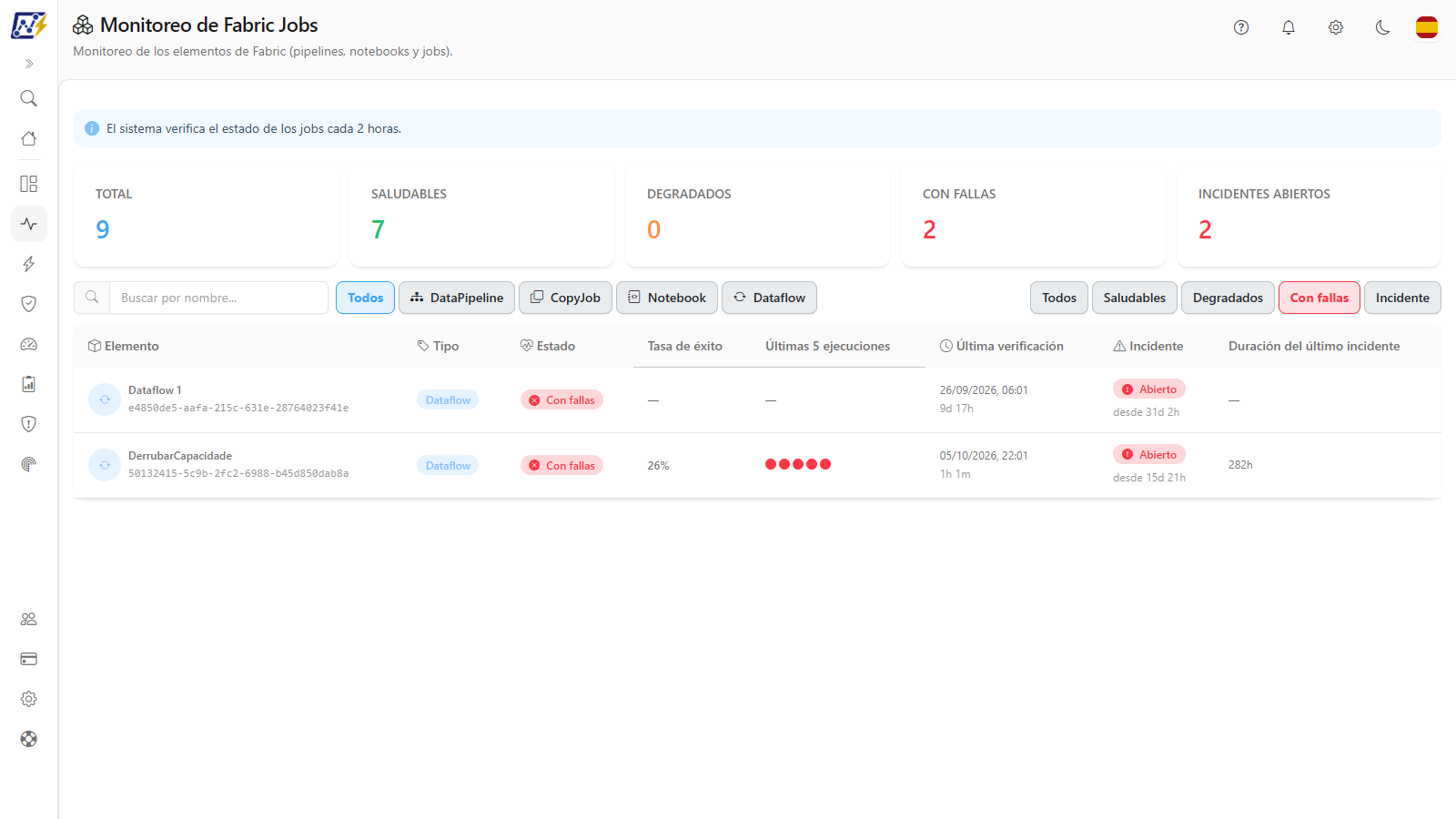The height and width of the screenshot is (819, 1456).
Task: Open the shield checkmark icon in sidebar
Action: pyautogui.click(x=29, y=304)
